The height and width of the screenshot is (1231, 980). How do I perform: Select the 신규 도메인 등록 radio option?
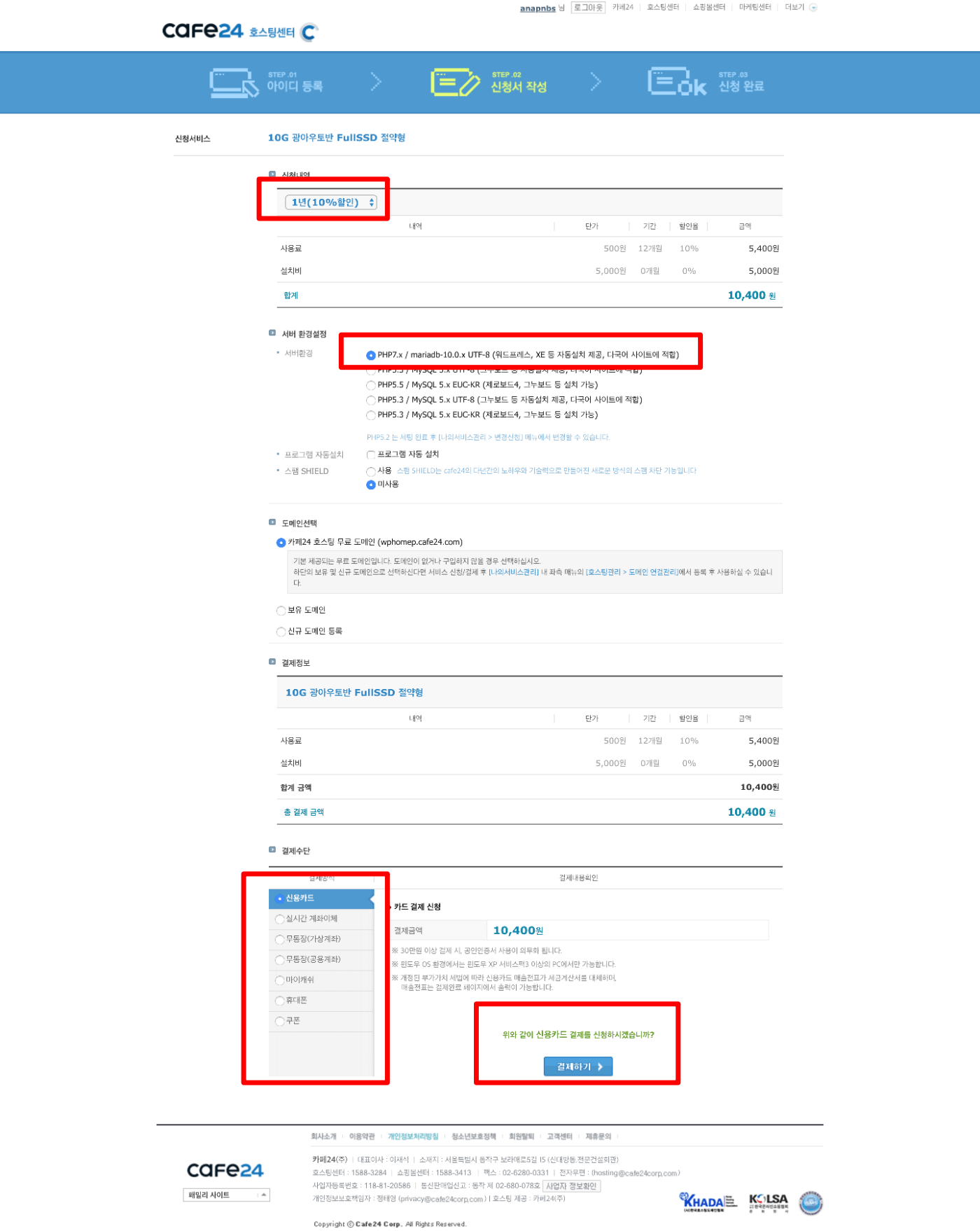click(x=281, y=632)
